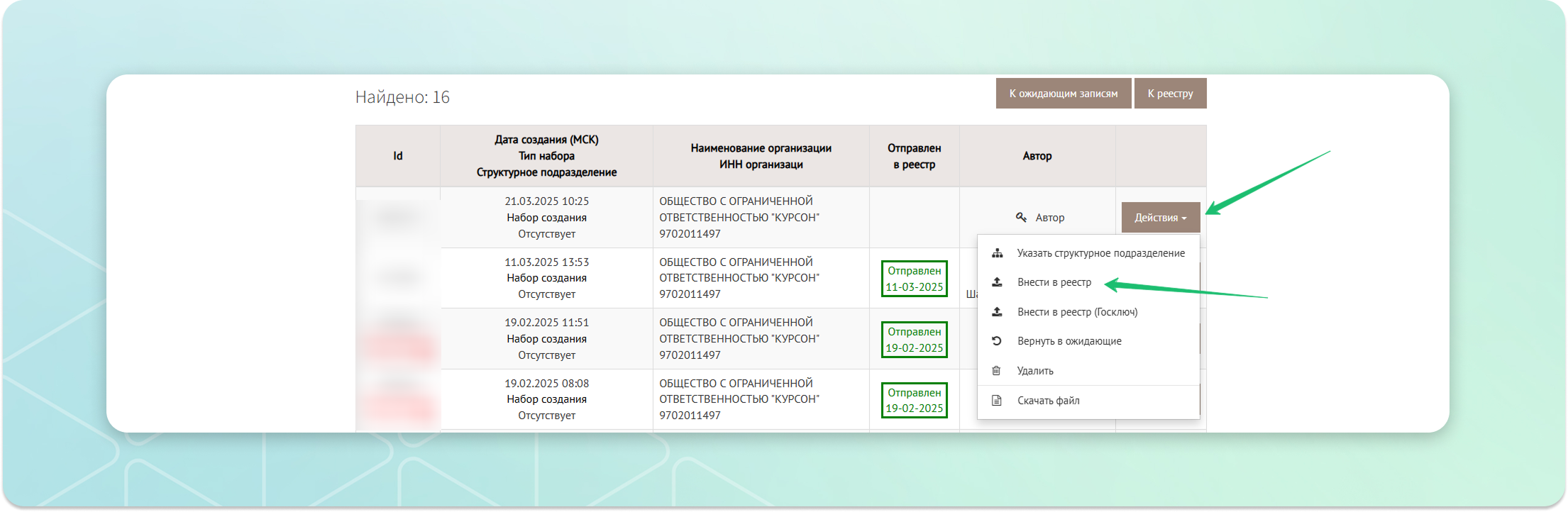Click sent badge in the 19.02.2025 08:08 row
This screenshot has height=512, width=1568.
click(x=914, y=401)
